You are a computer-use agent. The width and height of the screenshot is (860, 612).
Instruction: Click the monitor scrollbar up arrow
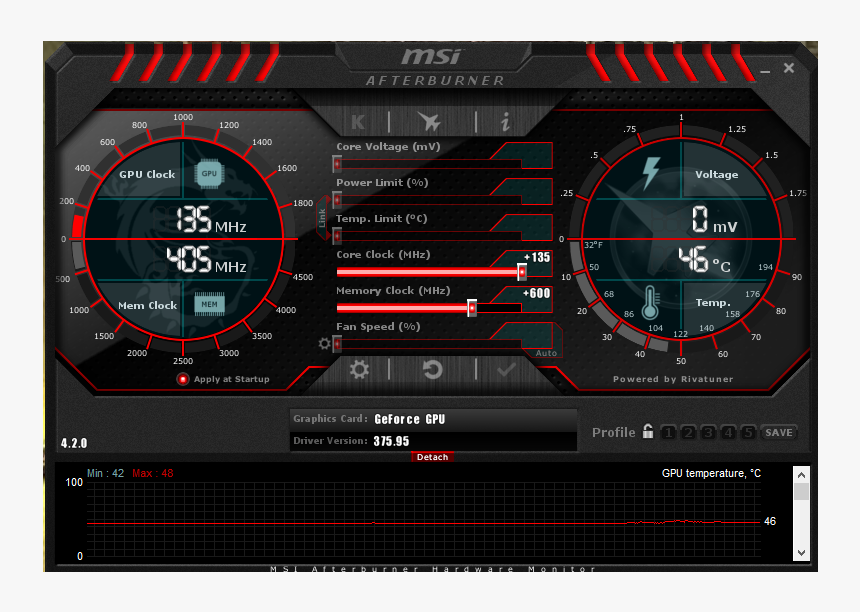tap(801, 475)
